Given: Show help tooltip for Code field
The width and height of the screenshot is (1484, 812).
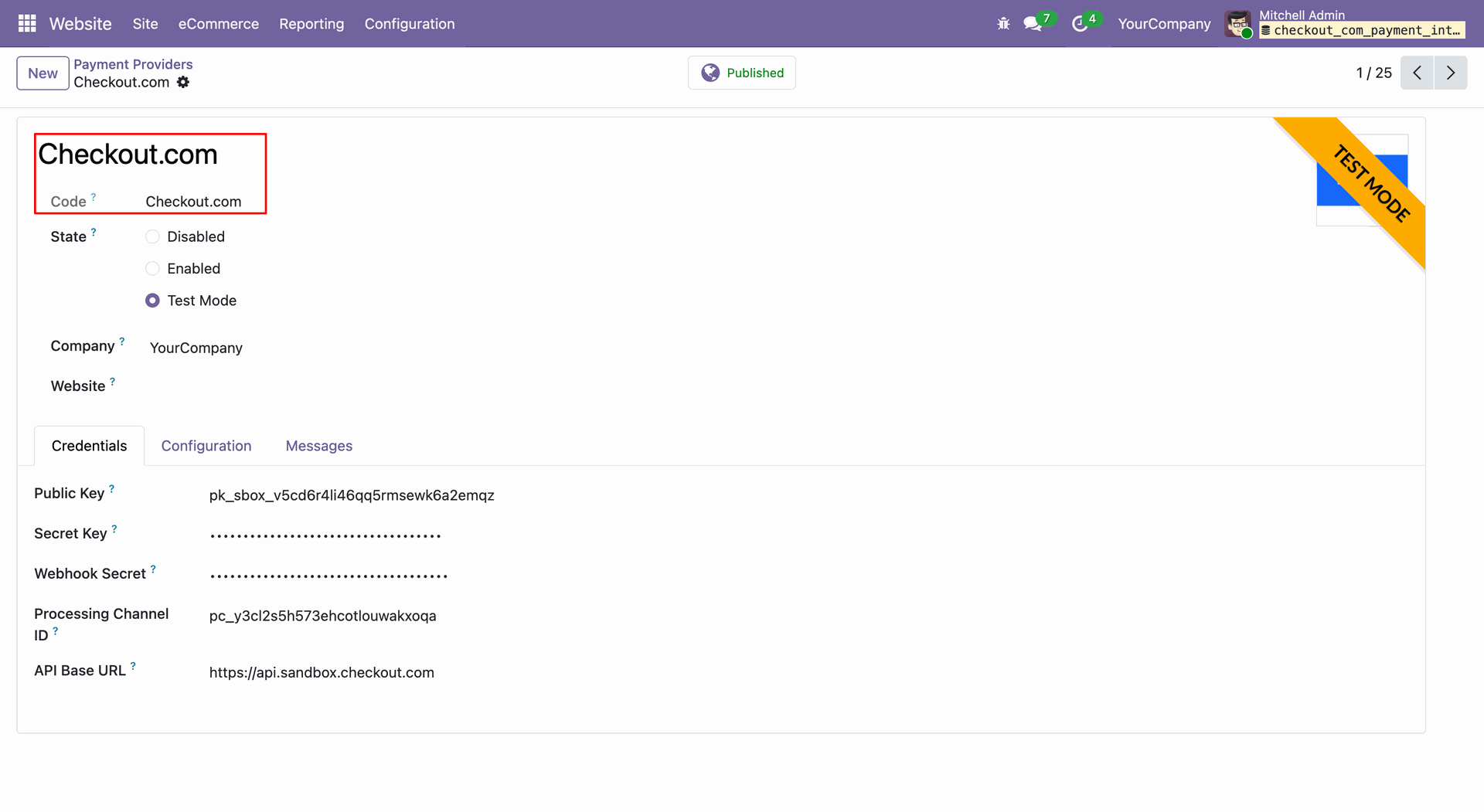Looking at the screenshot, I should pos(94,197).
